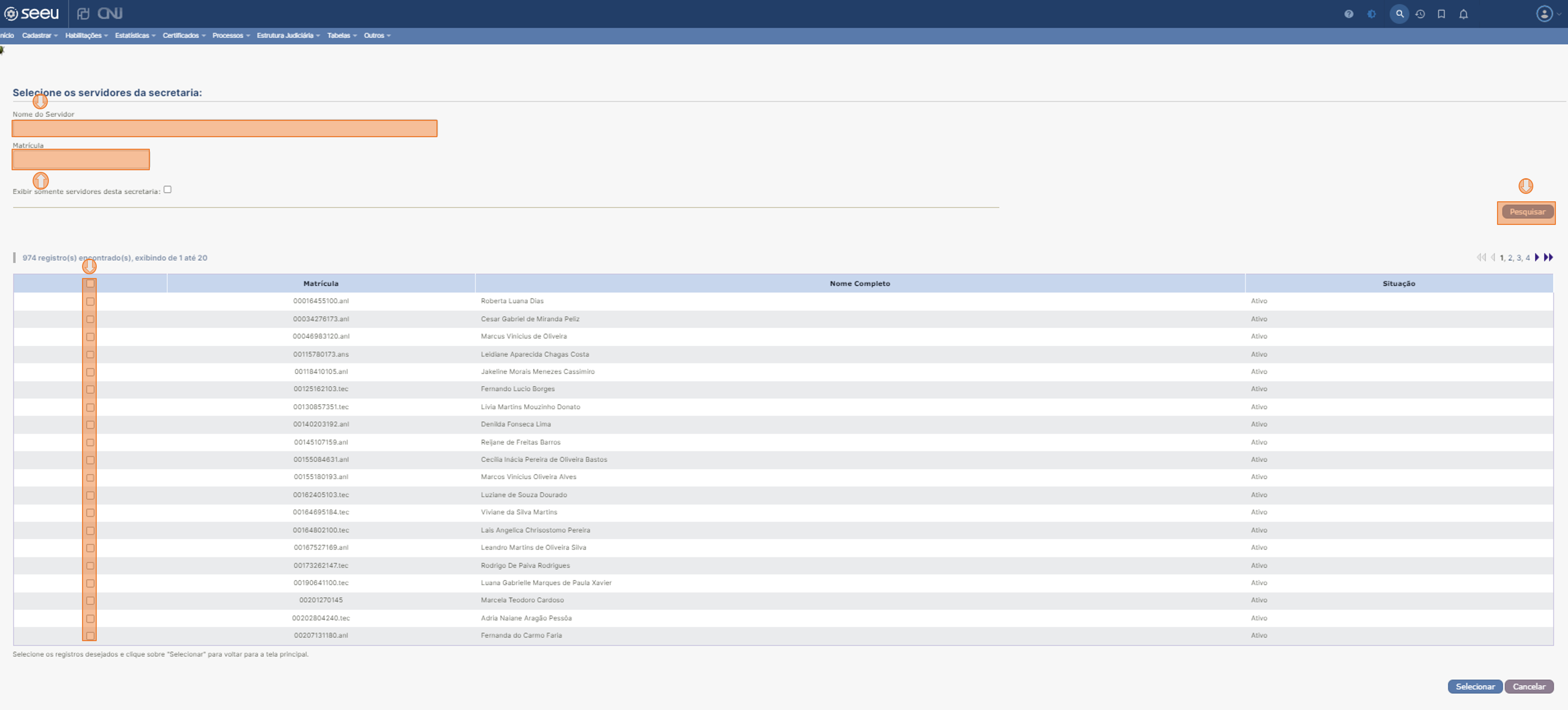Check the box for Cesar Gabriel de Miranda Peliz
This screenshot has width=1568, height=710.
pos(90,319)
